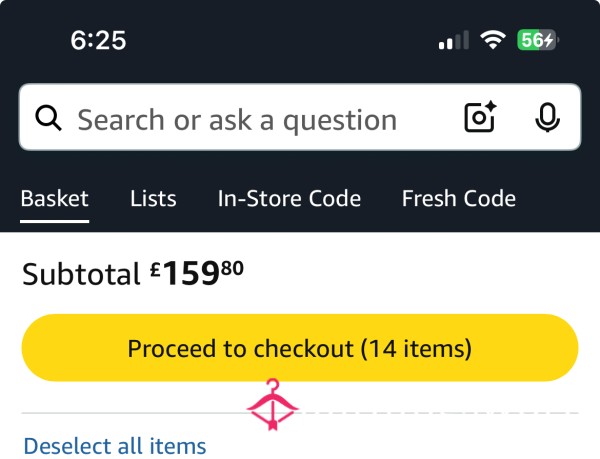Proceed to checkout with 14 items
Viewport: 600px width, 459px height.
(300, 348)
